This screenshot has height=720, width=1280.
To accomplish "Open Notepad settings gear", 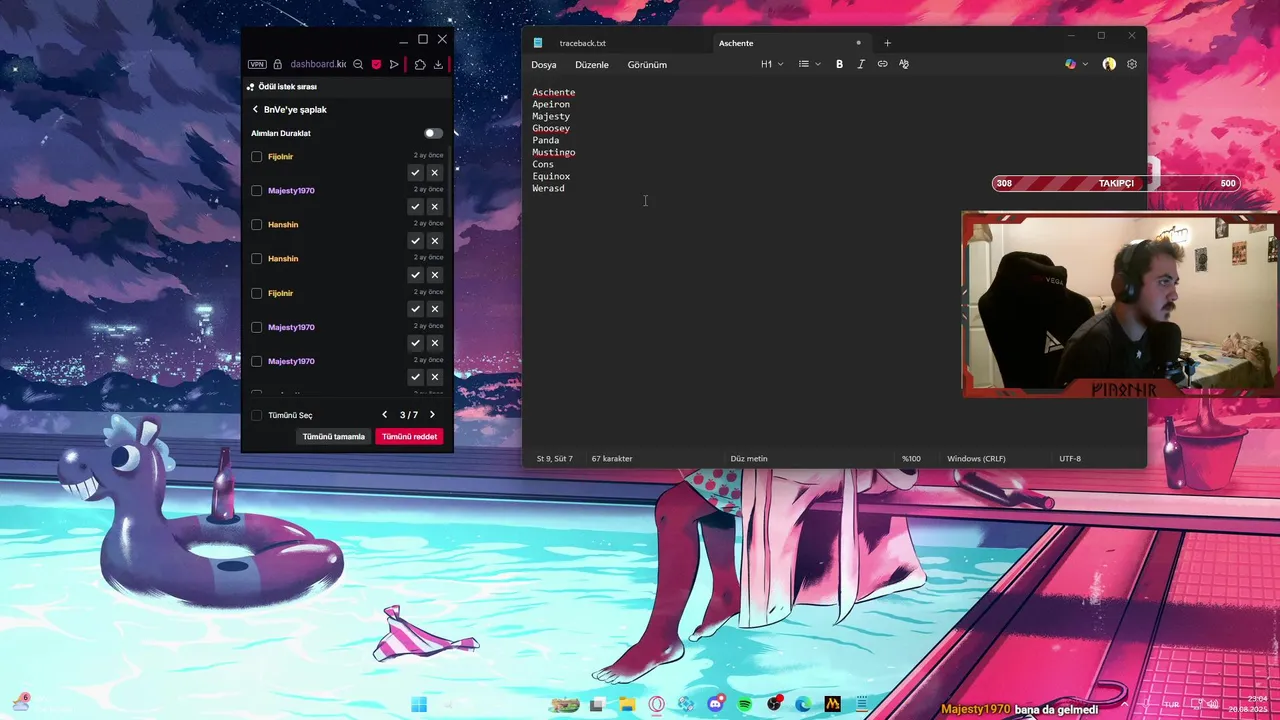I will coord(1132,64).
